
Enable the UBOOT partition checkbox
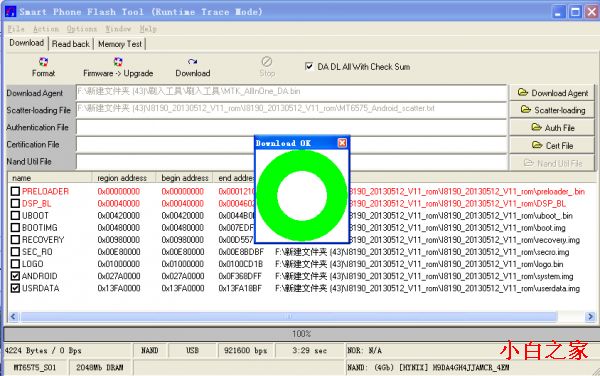coord(15,215)
